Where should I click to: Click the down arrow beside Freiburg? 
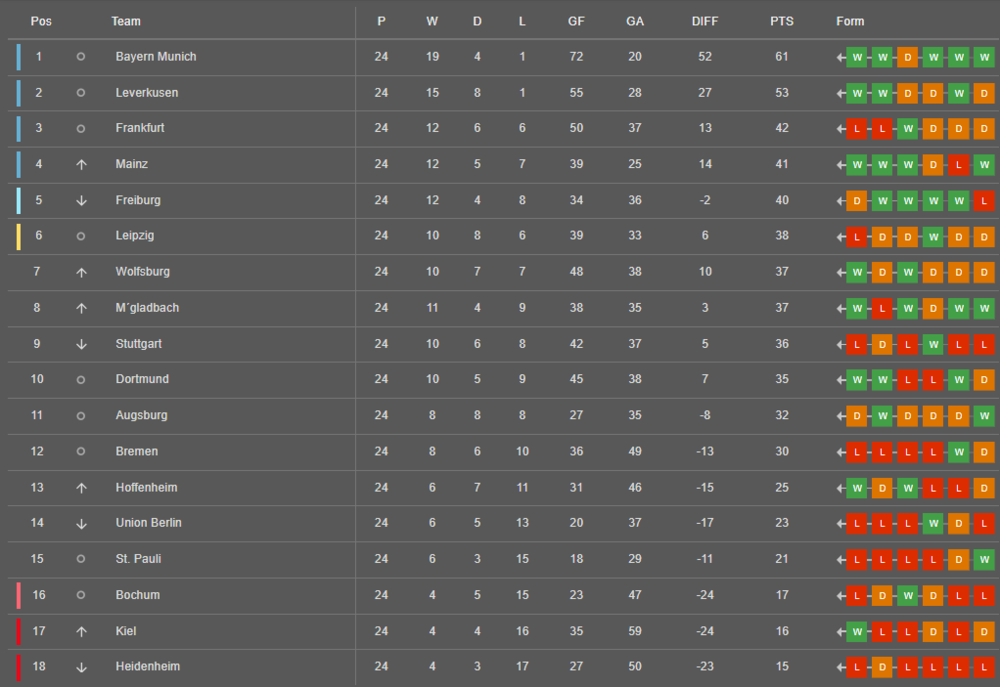[81, 201]
